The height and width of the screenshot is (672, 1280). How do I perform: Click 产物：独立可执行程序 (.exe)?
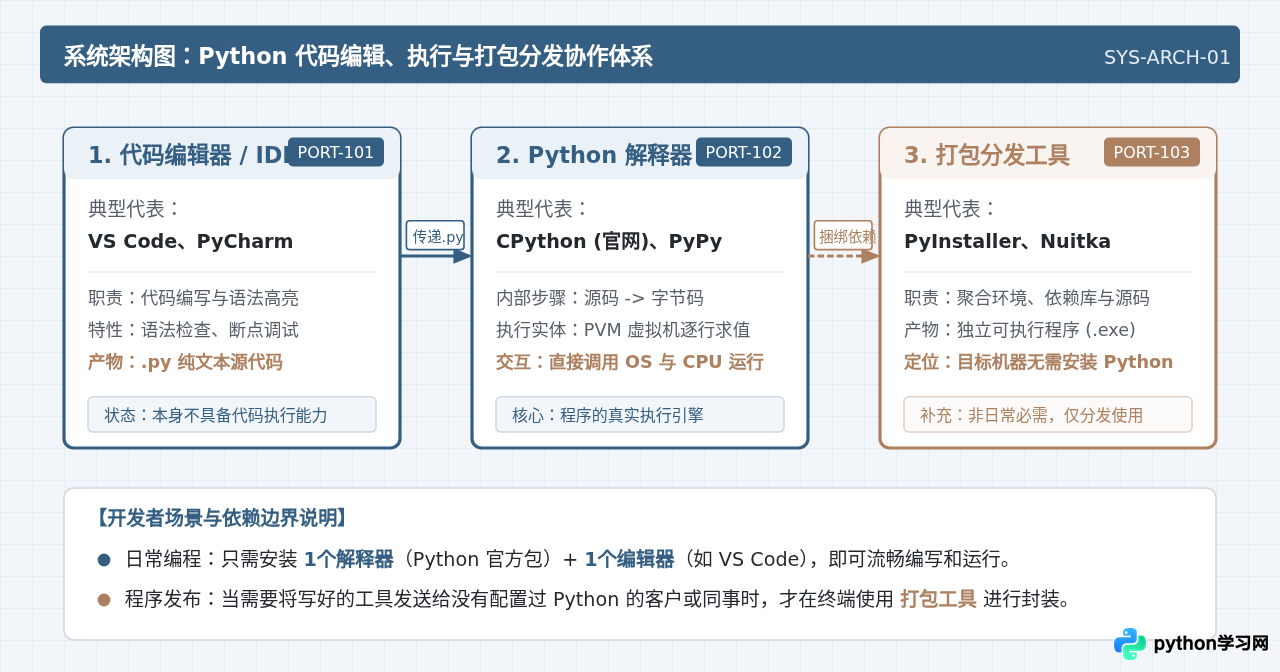1020,330
